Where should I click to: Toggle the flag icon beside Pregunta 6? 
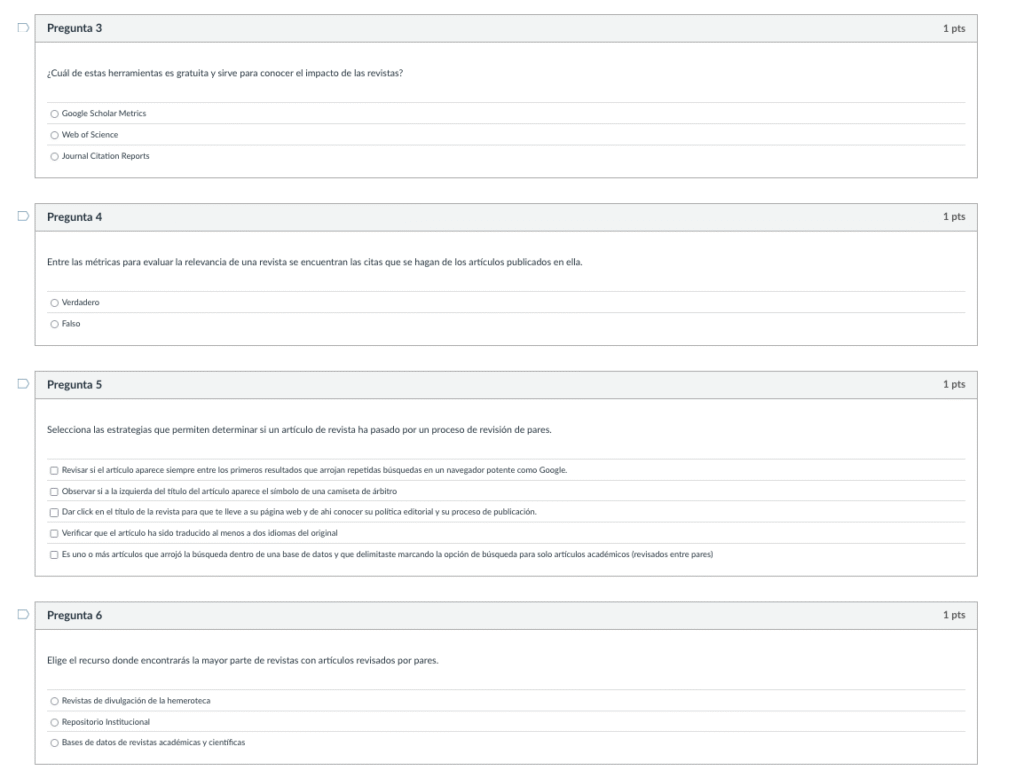[22, 615]
